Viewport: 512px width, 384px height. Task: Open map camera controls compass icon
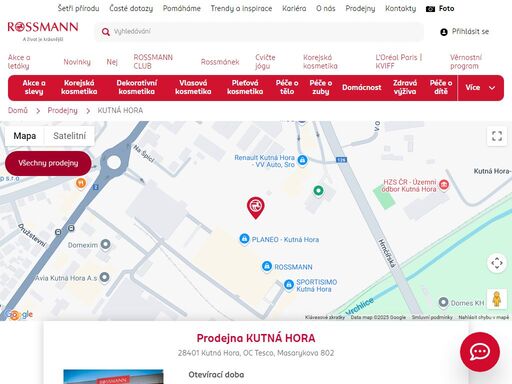(x=497, y=263)
